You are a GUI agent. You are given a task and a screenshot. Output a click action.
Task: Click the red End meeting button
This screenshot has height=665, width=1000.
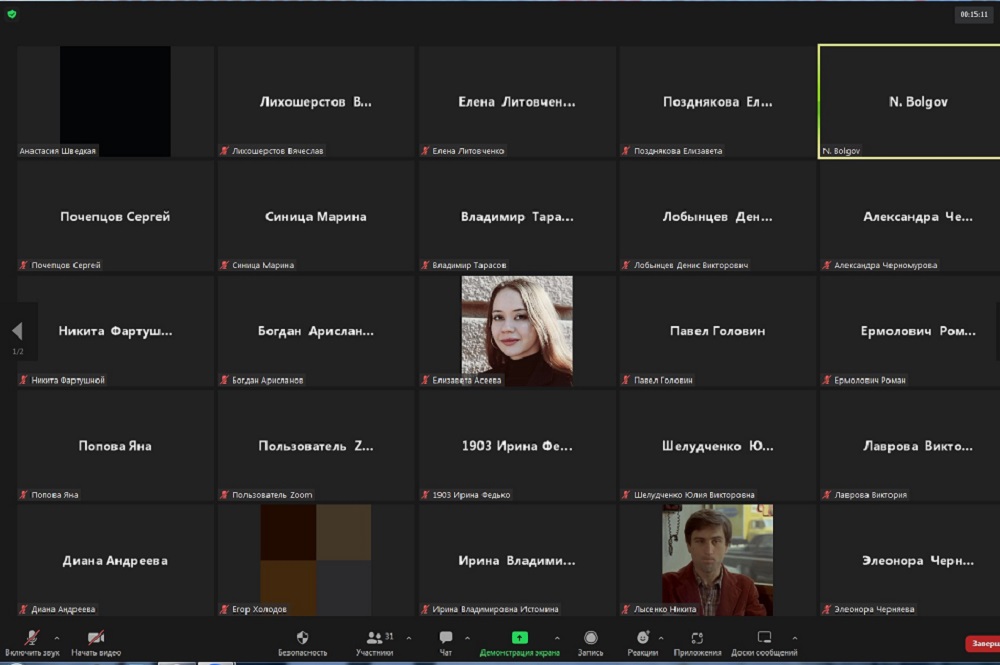click(982, 644)
